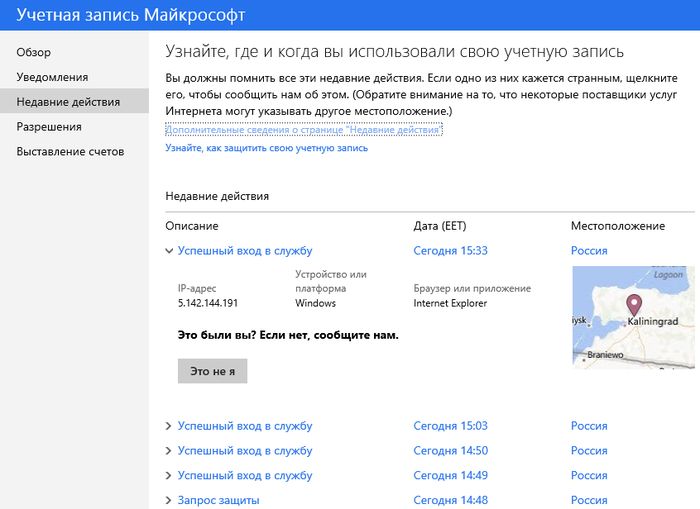This screenshot has width=700, height=509.
Task: Open 'Дополнительные сведения о странице' link
Action: coord(303,130)
